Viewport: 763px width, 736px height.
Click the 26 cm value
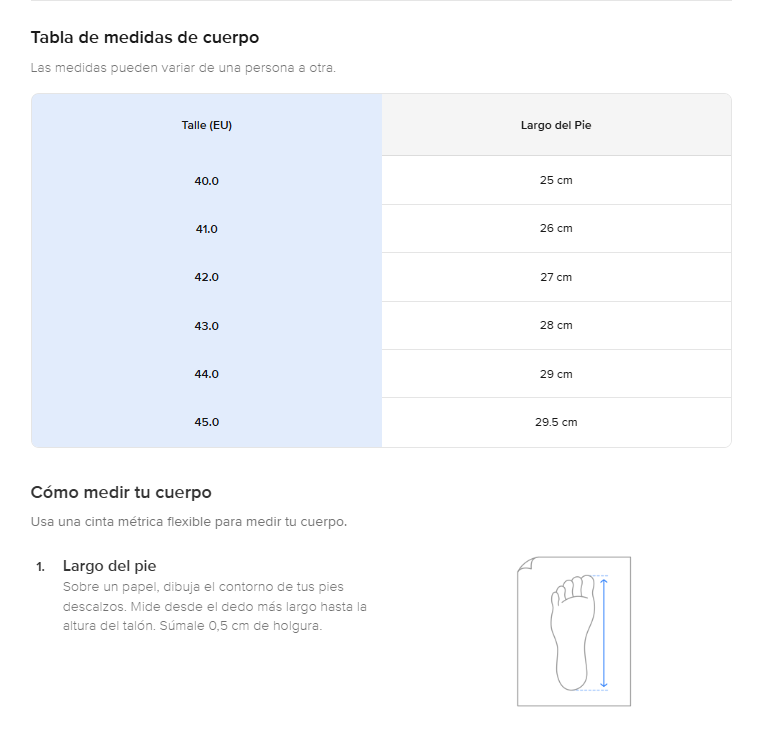556,228
